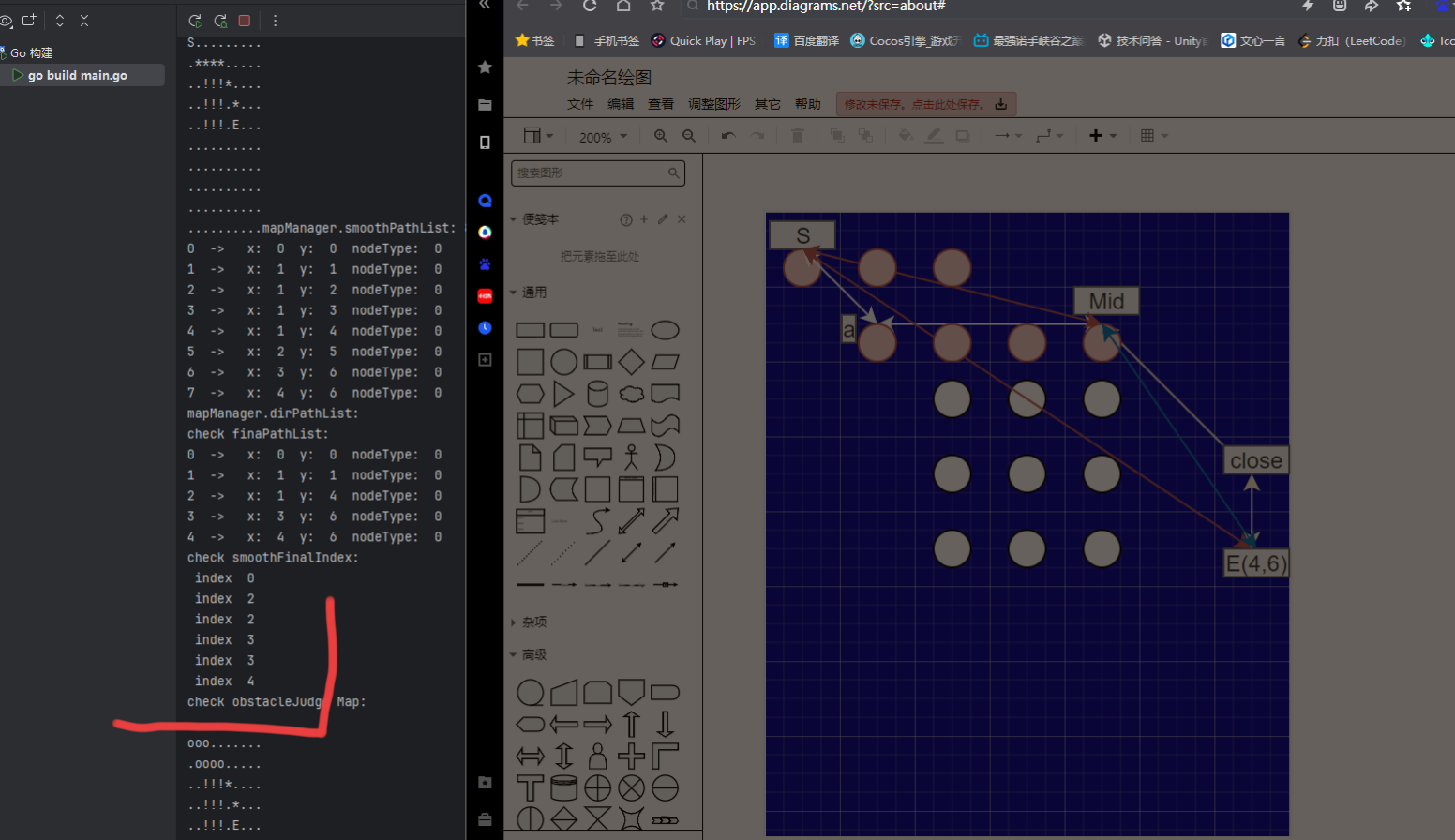Image resolution: width=1455 pixels, height=840 pixels.
Task: Pick the ellipse shape in 通用 palette
Action: [666, 330]
